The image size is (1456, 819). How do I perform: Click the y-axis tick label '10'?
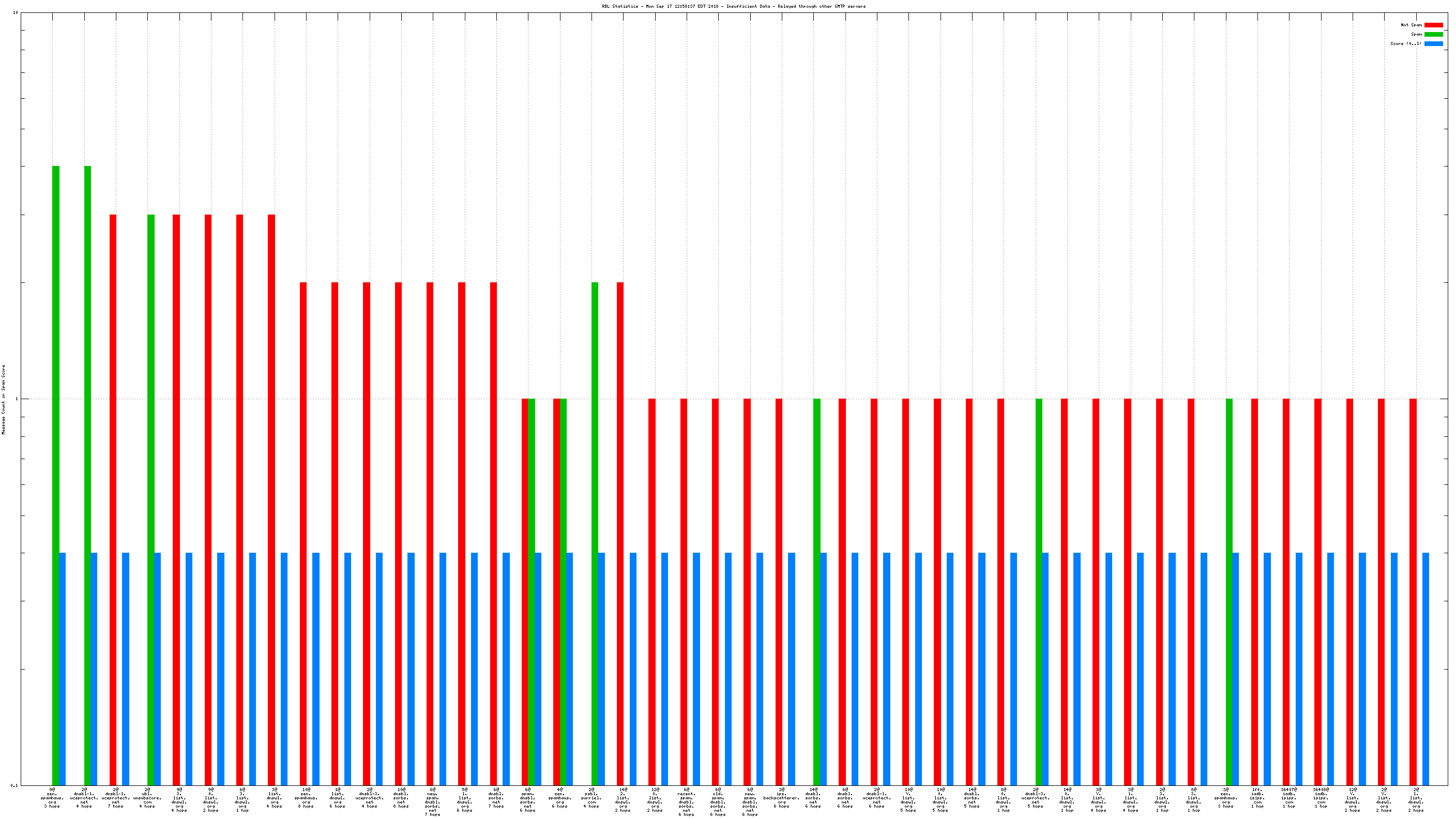click(x=16, y=12)
